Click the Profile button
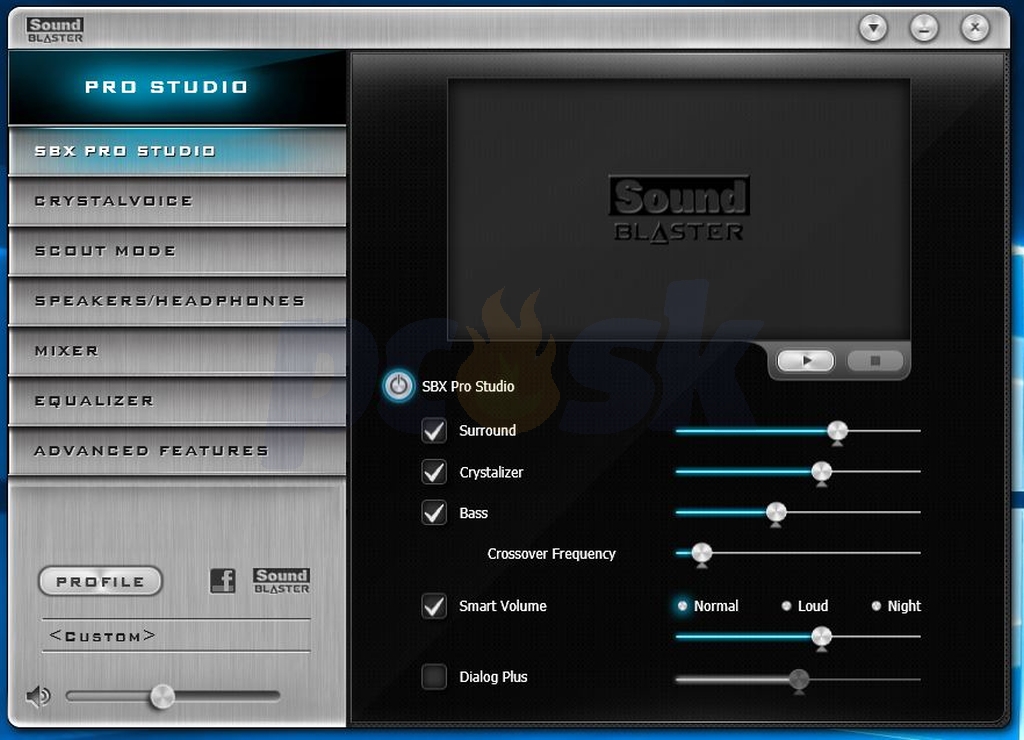1024x740 pixels. click(101, 581)
